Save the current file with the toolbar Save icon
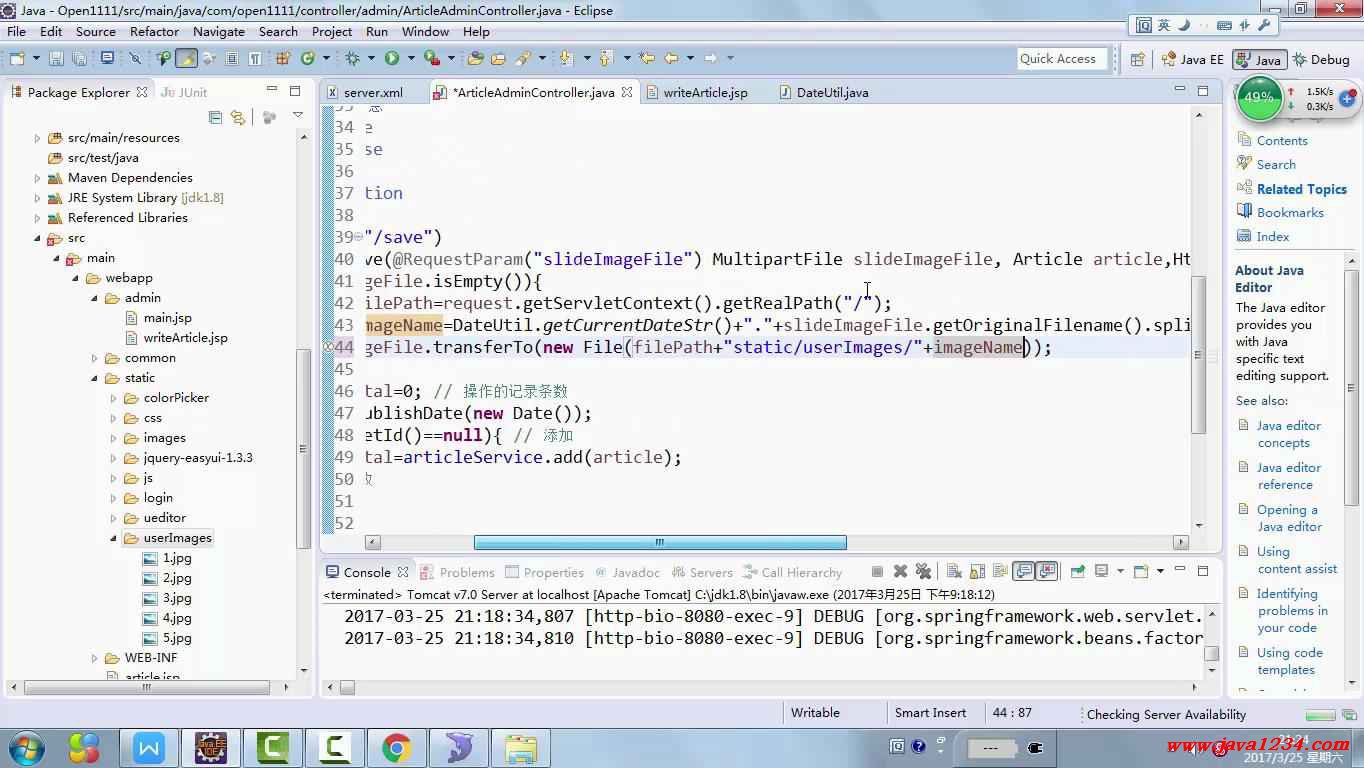This screenshot has height=768, width=1364. (x=56, y=59)
